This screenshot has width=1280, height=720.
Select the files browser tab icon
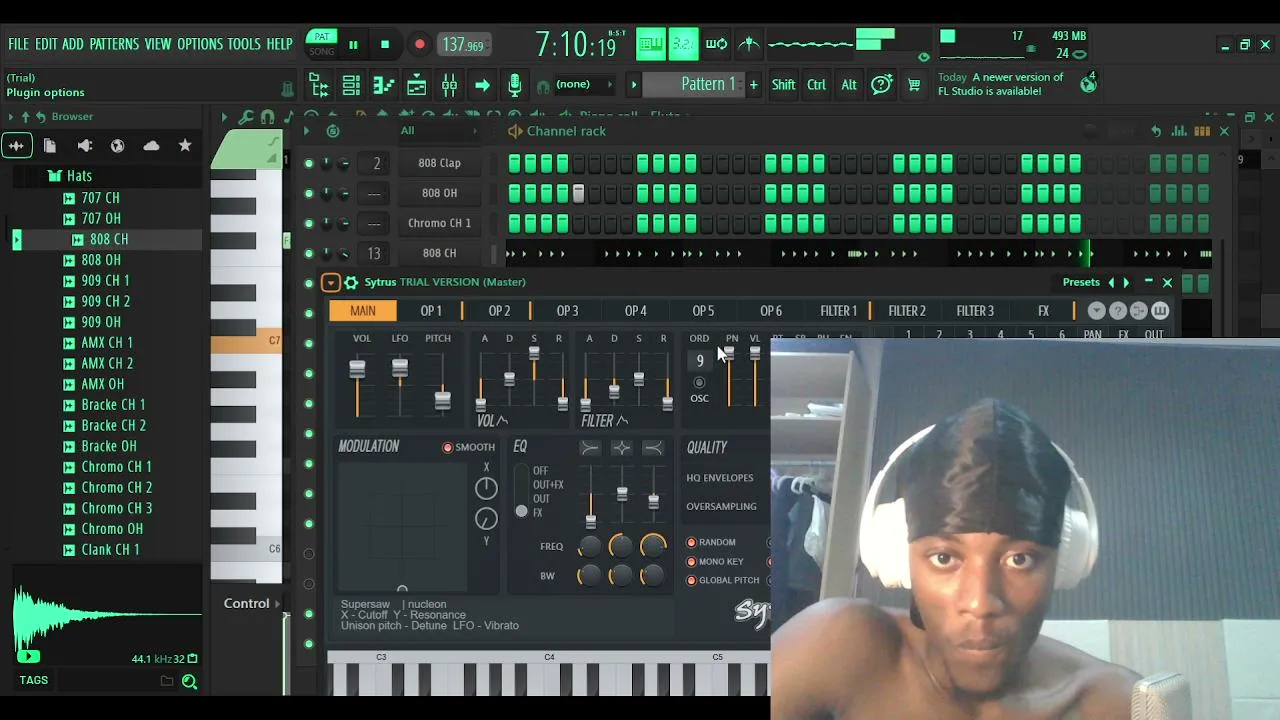click(x=50, y=146)
